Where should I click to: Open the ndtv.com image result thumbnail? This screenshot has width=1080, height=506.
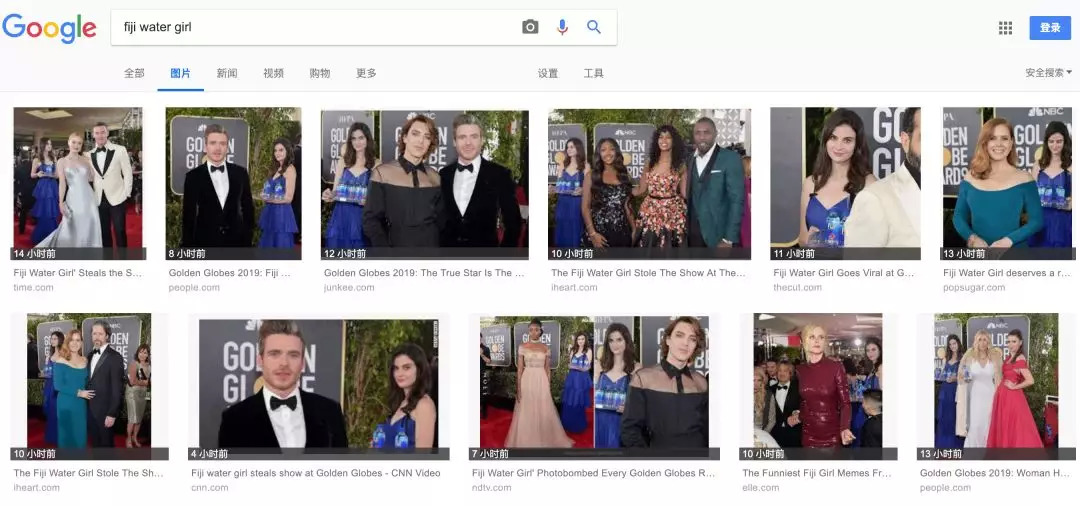point(594,387)
